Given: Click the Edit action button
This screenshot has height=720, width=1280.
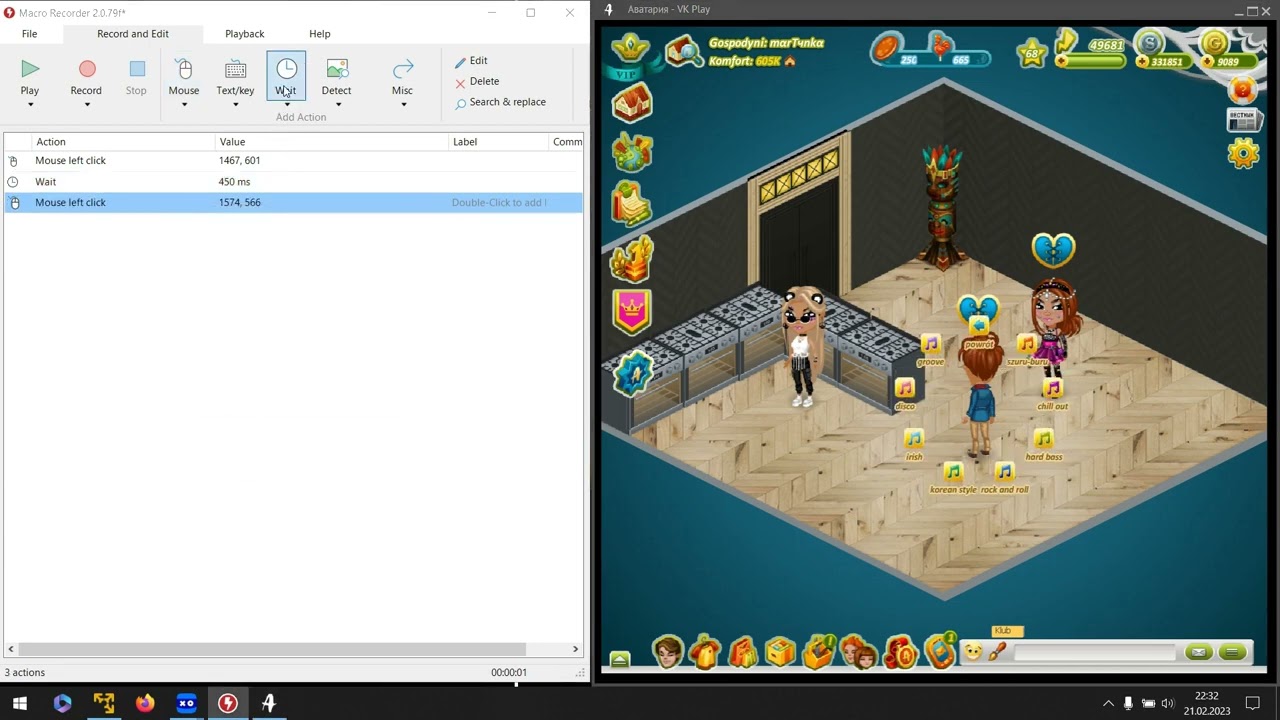Looking at the screenshot, I should pyautogui.click(x=471, y=61).
